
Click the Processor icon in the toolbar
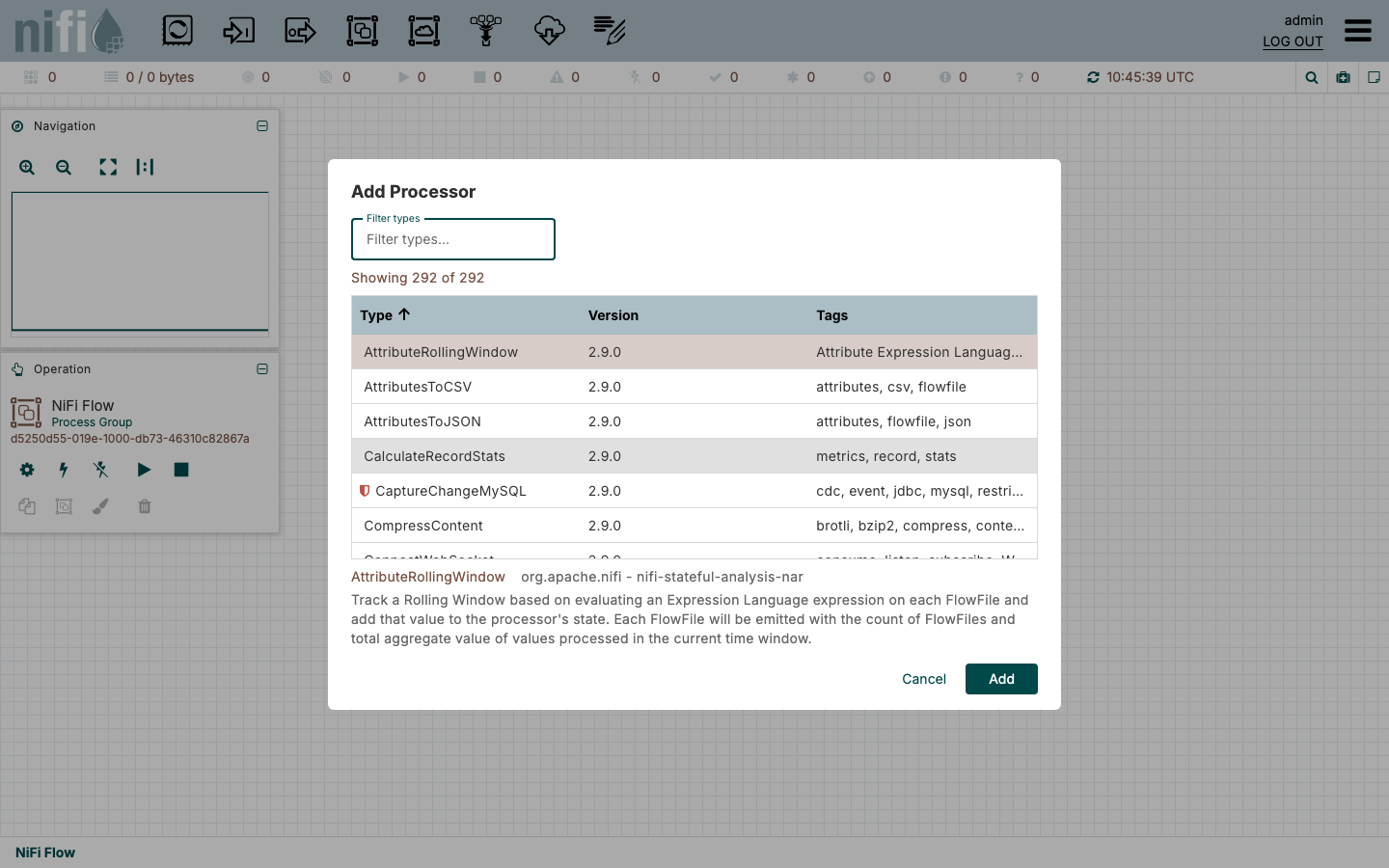point(177,31)
